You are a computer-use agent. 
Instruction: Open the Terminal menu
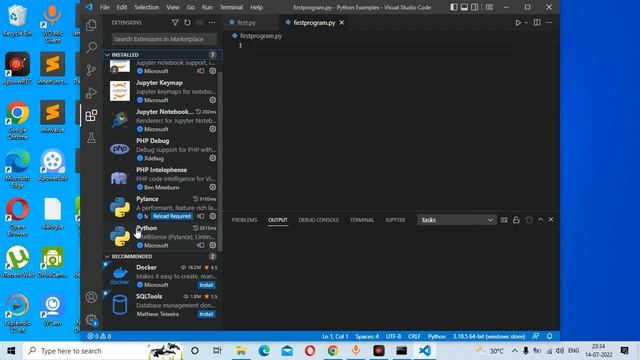231,7
